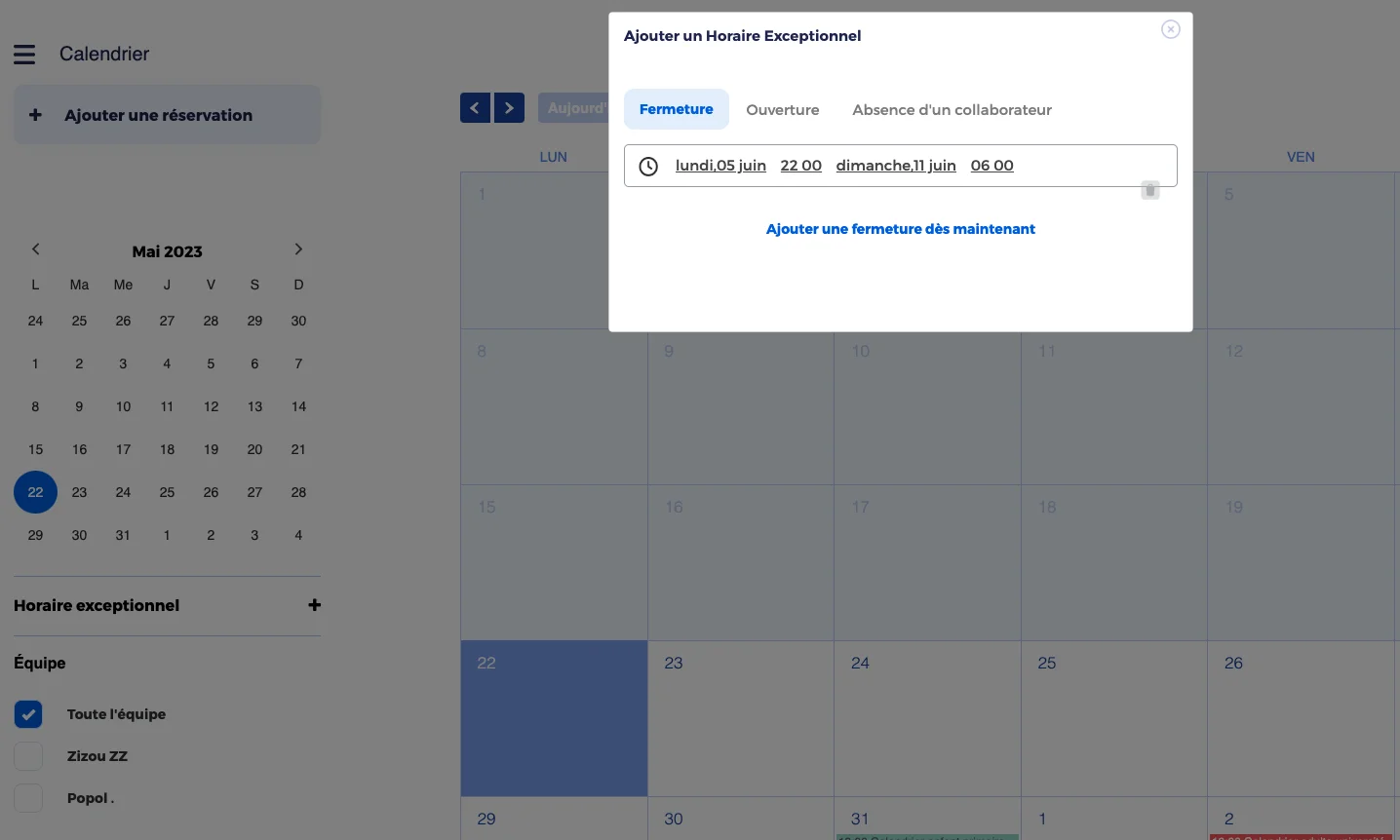The width and height of the screenshot is (1400, 840).
Task: Open the hamburger menu next to Calendrier
Action: (24, 55)
